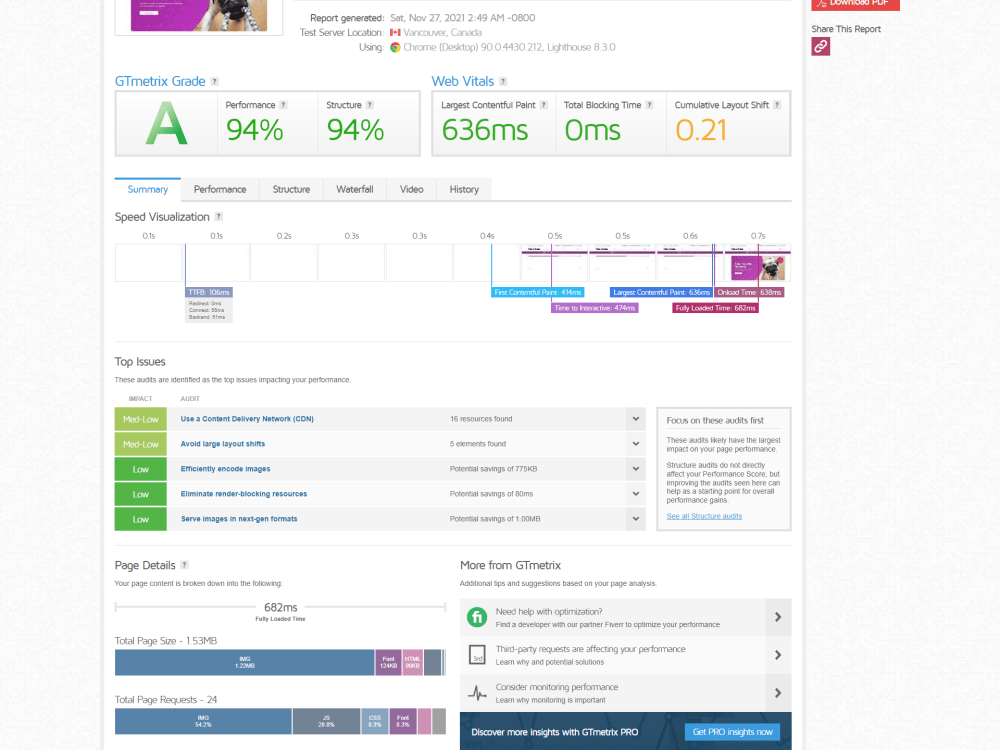
Task: Click the TTFB 106ms marker
Action: 209,292
